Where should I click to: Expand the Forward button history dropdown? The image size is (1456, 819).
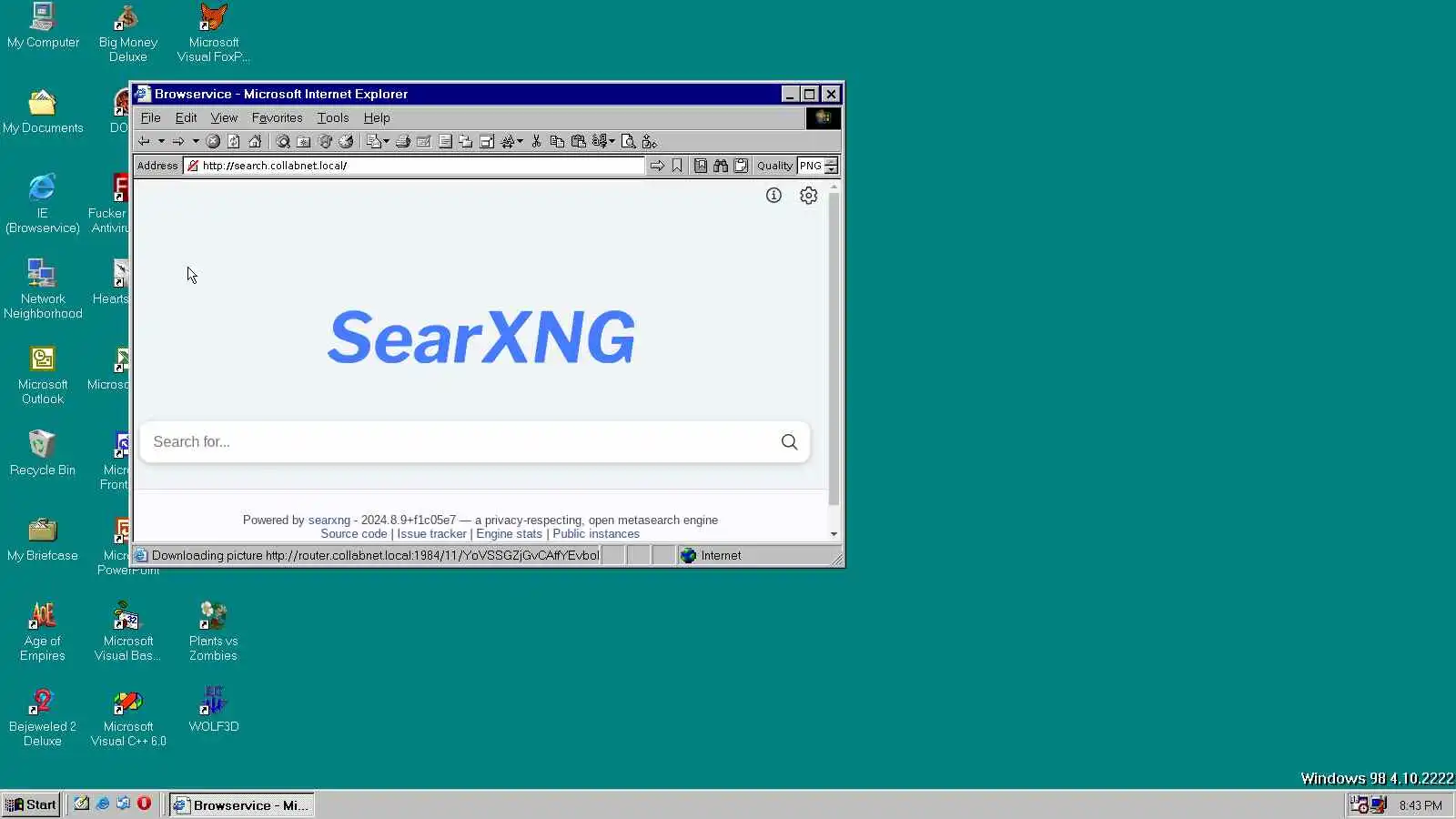pos(196,141)
